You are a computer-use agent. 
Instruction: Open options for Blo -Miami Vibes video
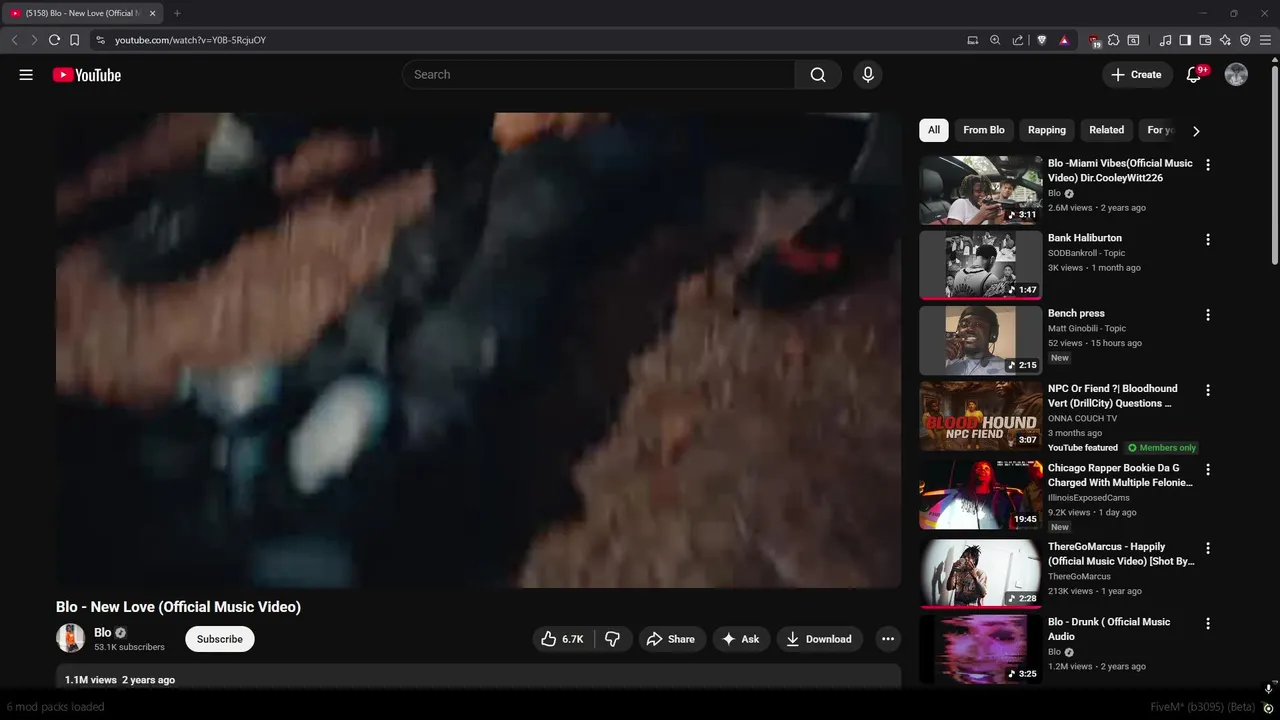[x=1208, y=165]
